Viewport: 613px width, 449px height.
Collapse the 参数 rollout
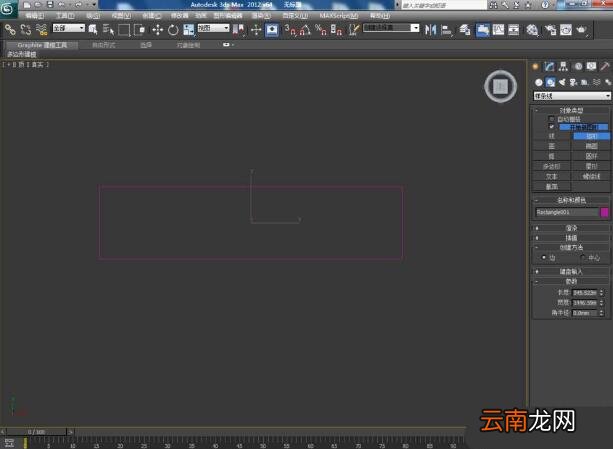[571, 281]
